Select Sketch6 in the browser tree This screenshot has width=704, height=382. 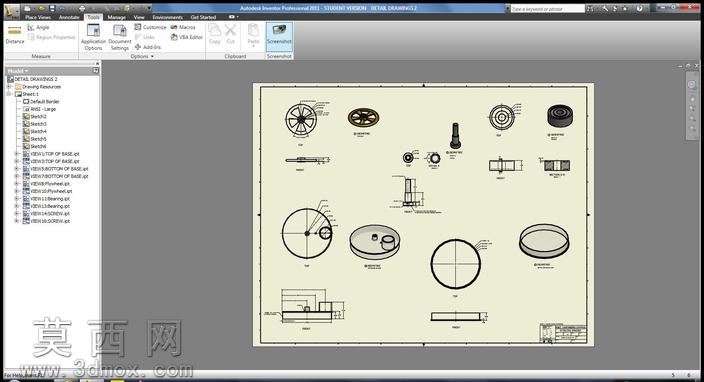tap(35, 146)
